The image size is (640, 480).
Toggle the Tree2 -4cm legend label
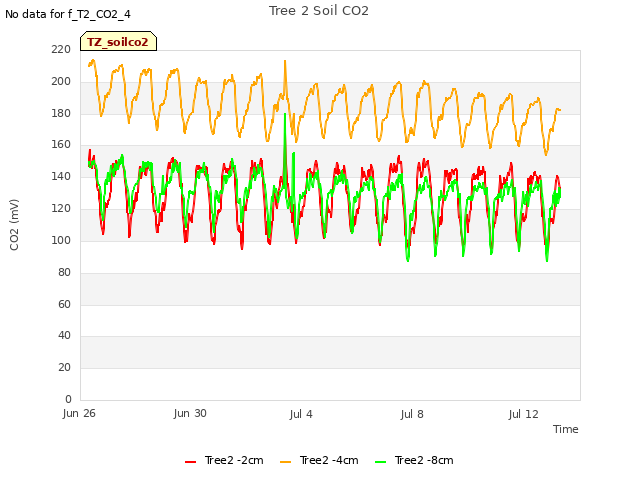pos(329,460)
